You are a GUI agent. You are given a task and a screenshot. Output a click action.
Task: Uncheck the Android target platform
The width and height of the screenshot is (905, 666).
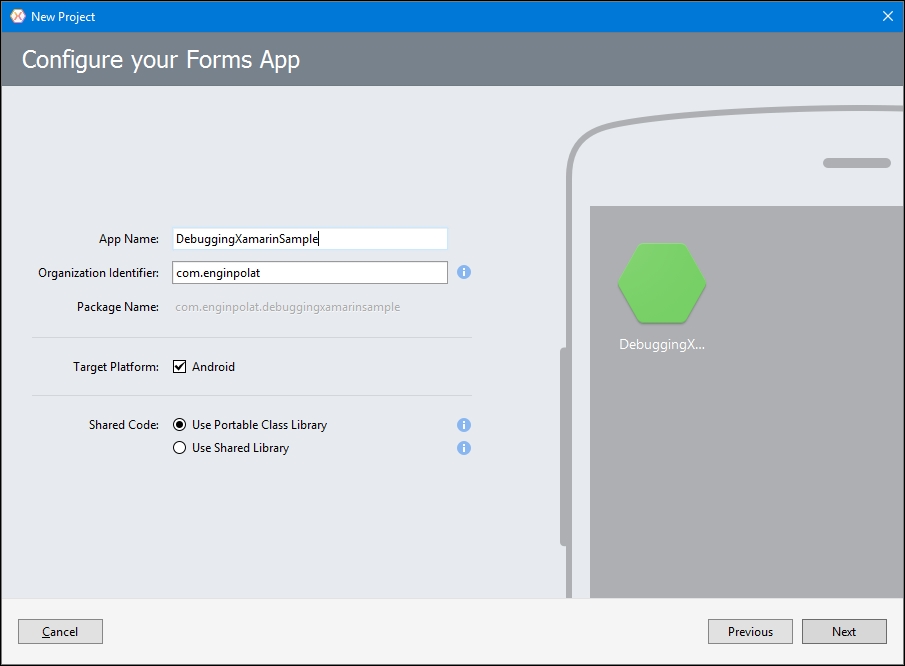point(179,366)
